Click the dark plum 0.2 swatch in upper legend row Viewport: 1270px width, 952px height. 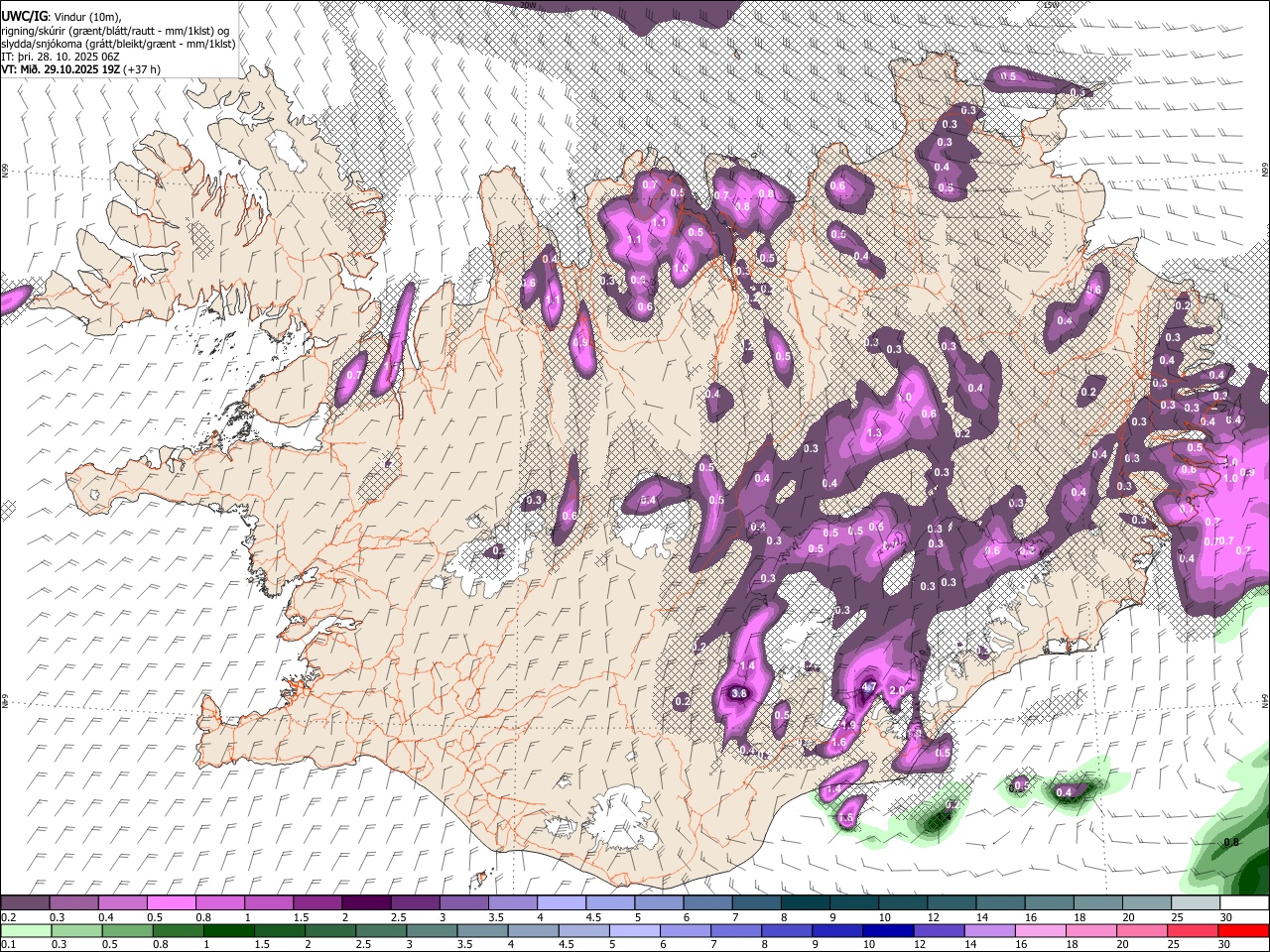click(25, 903)
